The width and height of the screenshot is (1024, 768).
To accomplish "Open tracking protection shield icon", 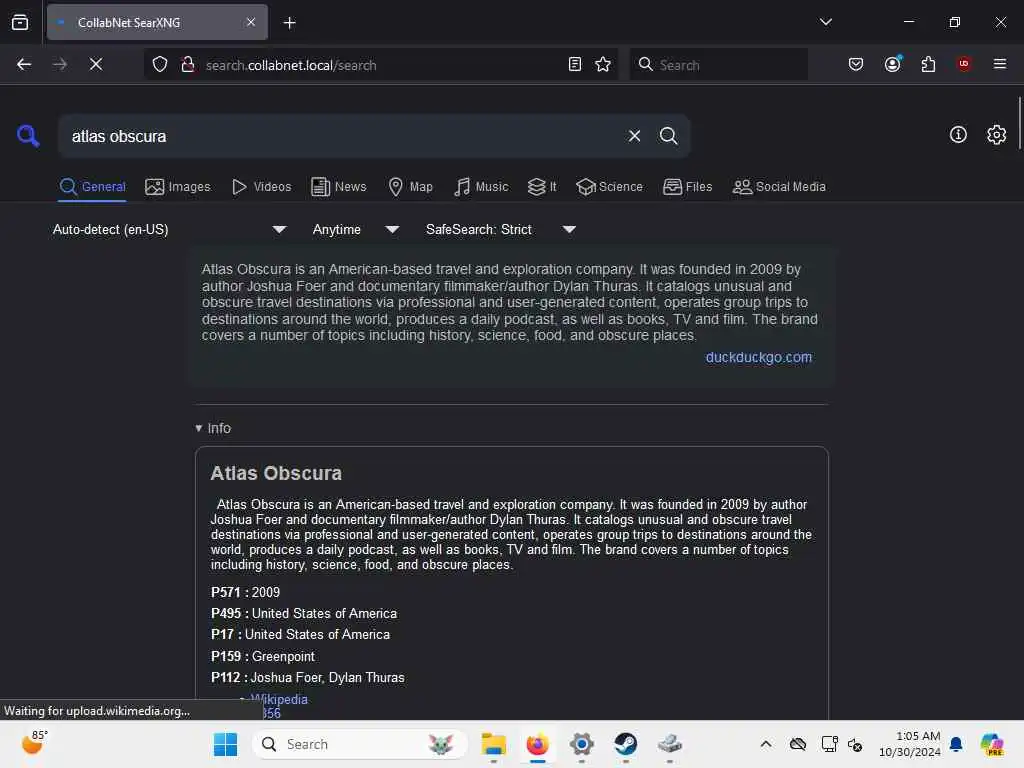I will click(160, 64).
